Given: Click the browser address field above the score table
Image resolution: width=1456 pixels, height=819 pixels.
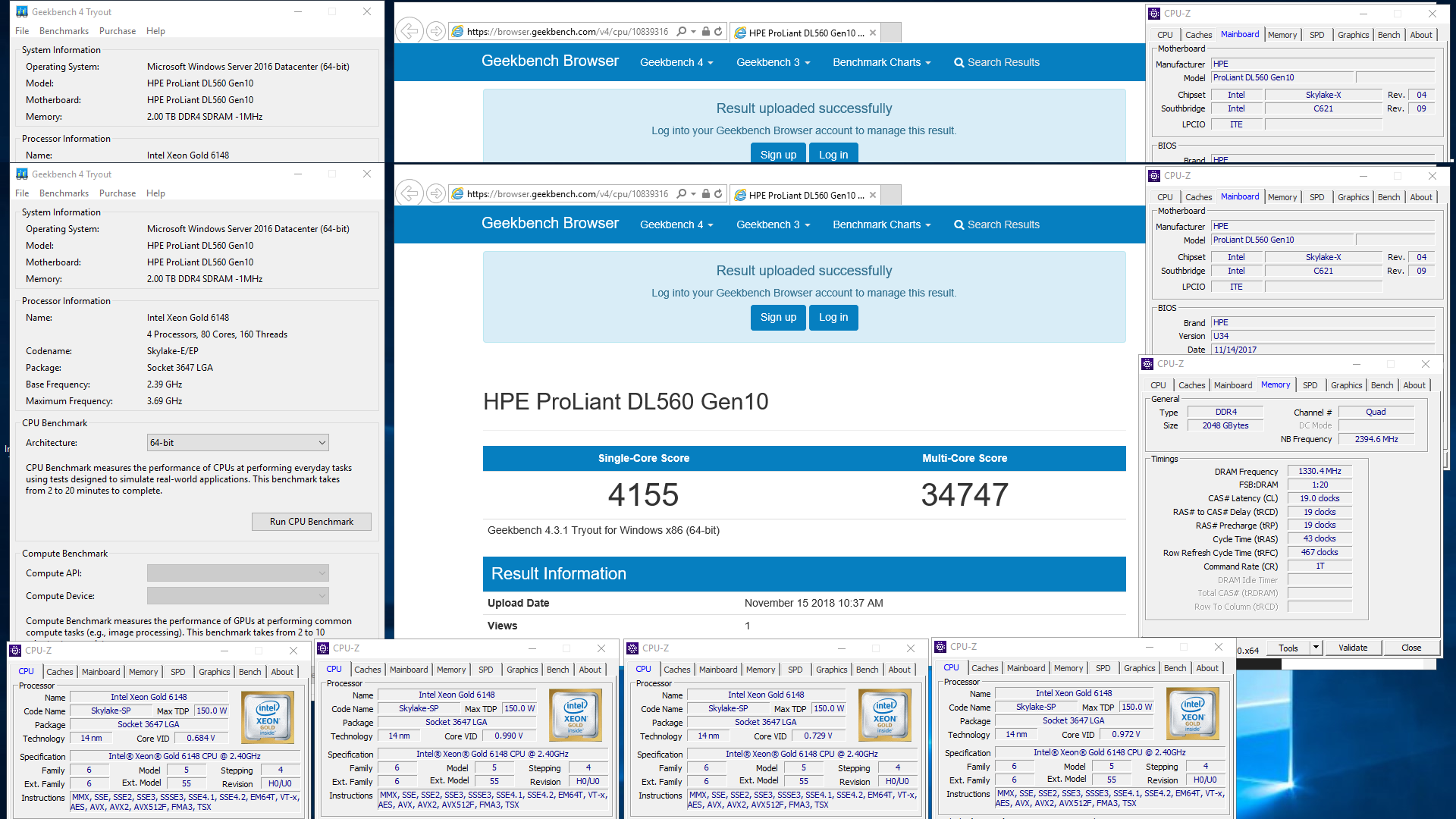Looking at the screenshot, I should click(567, 194).
